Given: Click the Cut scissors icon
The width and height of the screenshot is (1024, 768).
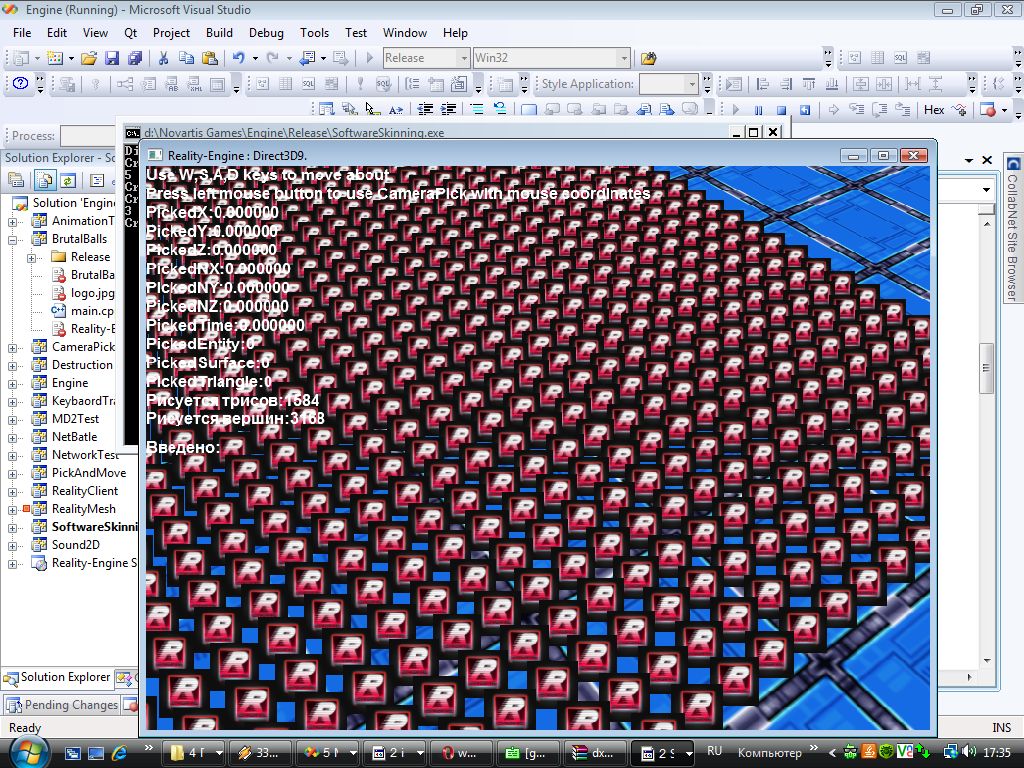Looking at the screenshot, I should (x=164, y=58).
